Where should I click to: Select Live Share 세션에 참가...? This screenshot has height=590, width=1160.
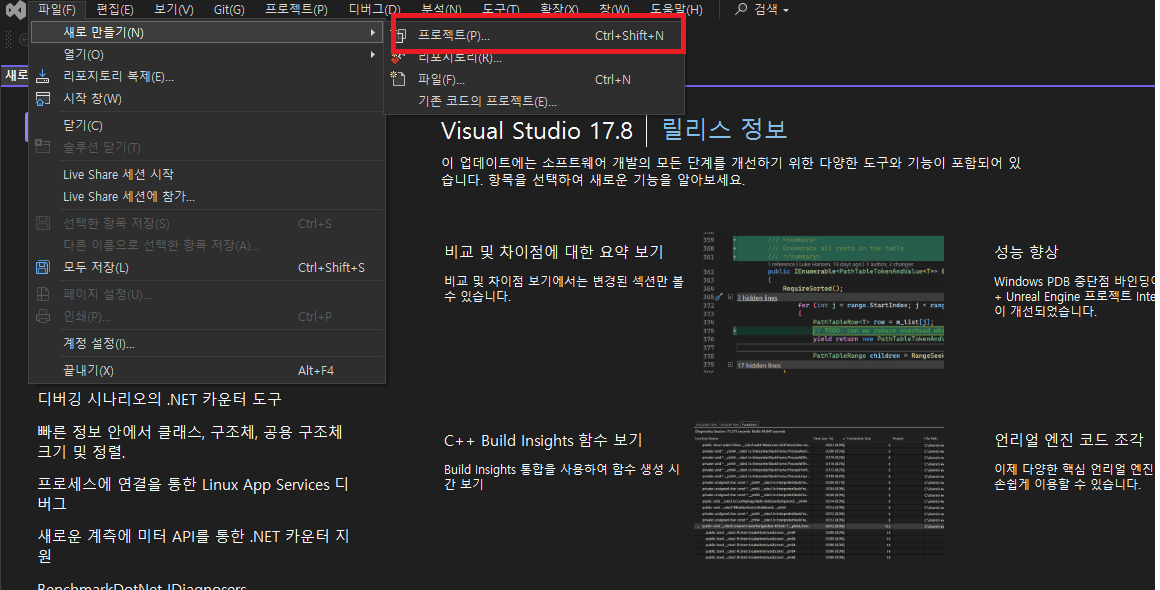[207, 197]
